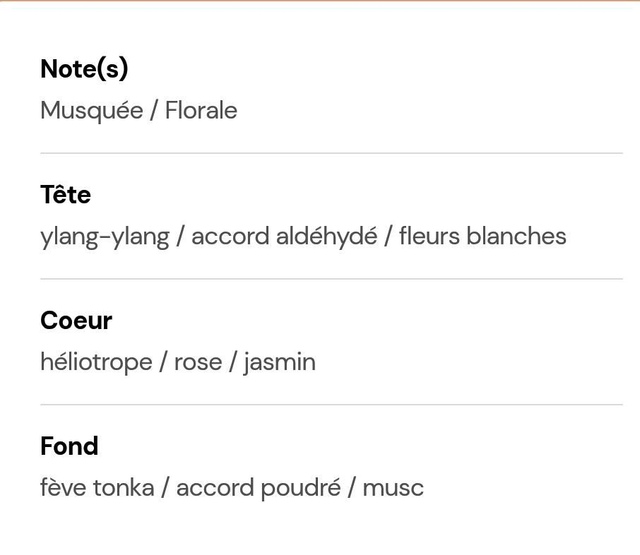This screenshot has width=640, height=555.
Task: Click the accord aldéhydé text
Action: coord(284,236)
